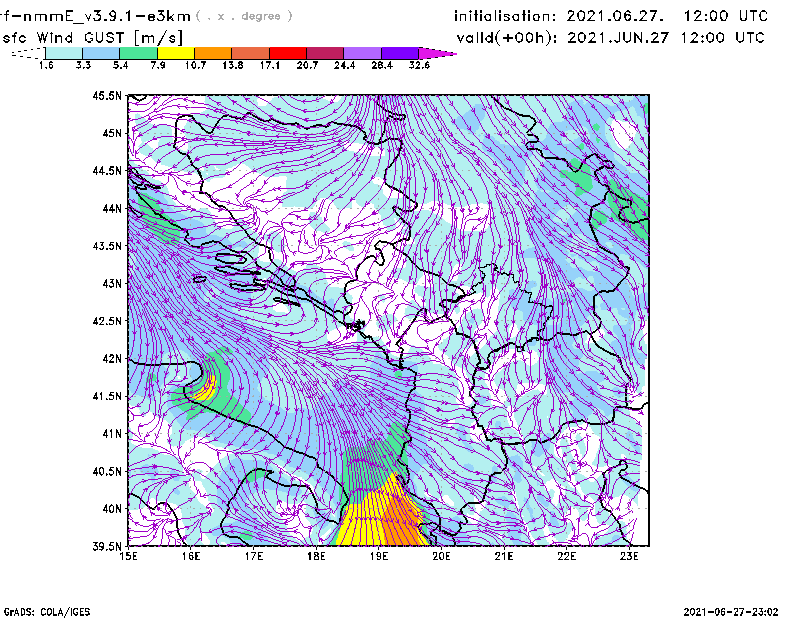This screenshot has width=800, height=618.
Task: Click the latitude label 41.5N
Action: (107, 396)
